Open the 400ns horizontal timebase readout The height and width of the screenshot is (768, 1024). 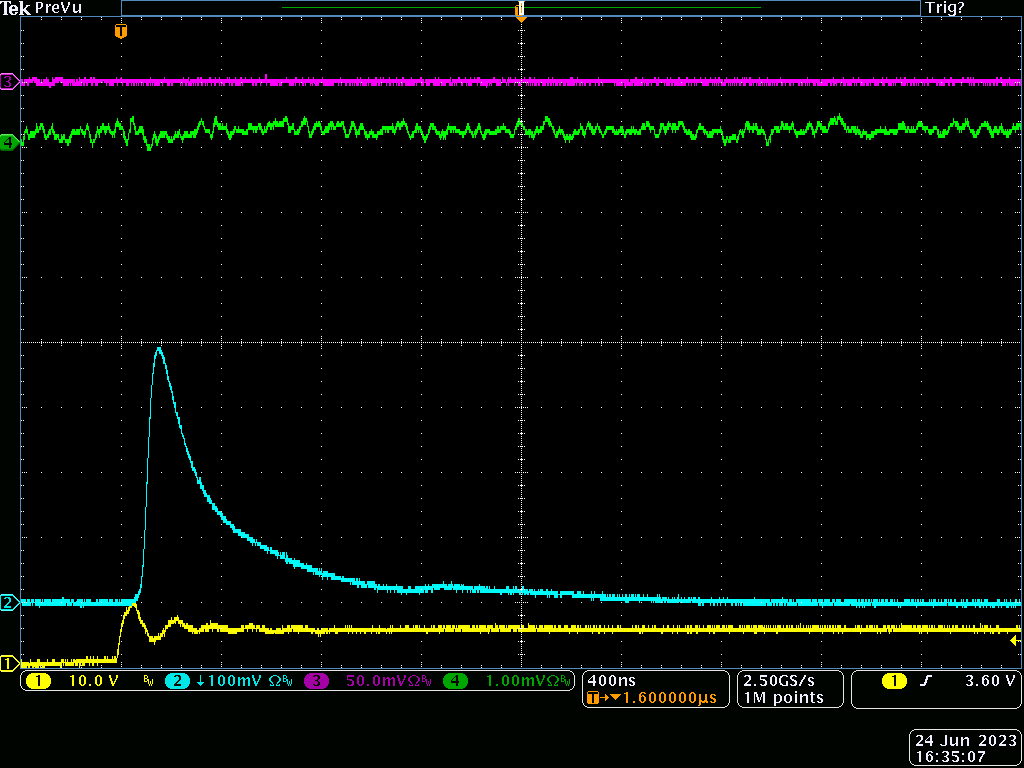(x=610, y=680)
